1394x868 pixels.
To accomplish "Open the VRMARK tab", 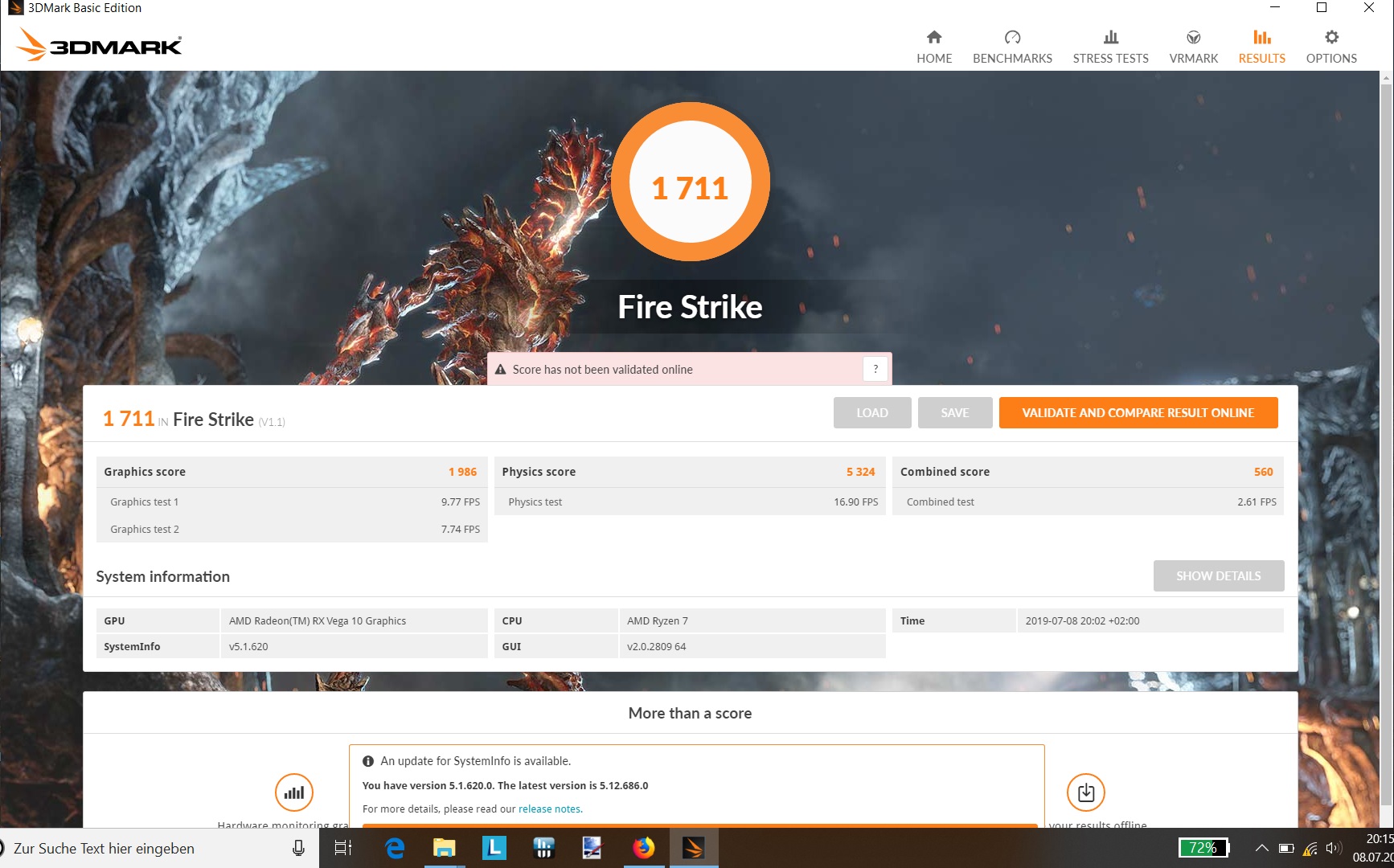I will coord(1193,47).
